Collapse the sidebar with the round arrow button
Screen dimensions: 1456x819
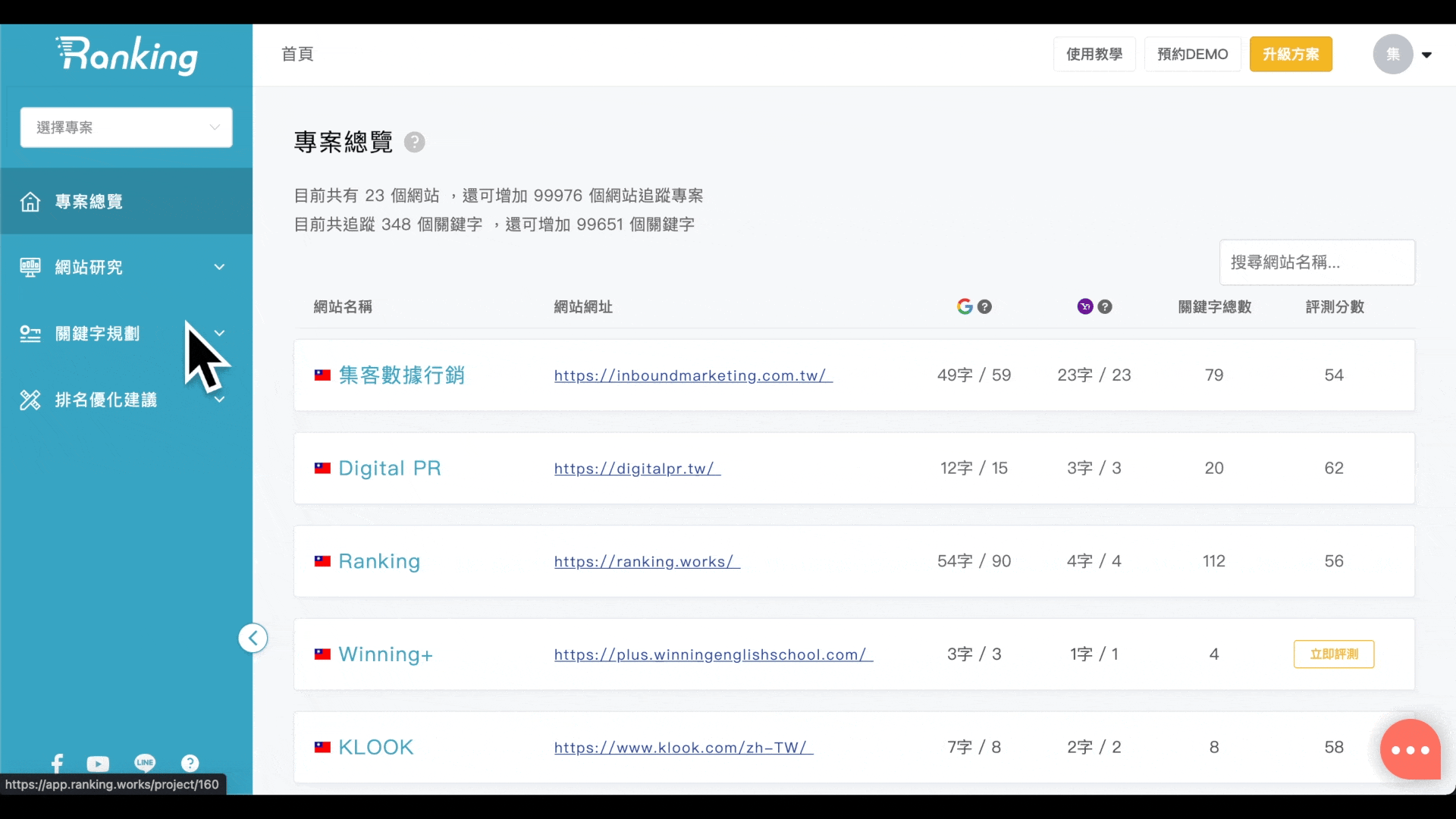point(253,638)
